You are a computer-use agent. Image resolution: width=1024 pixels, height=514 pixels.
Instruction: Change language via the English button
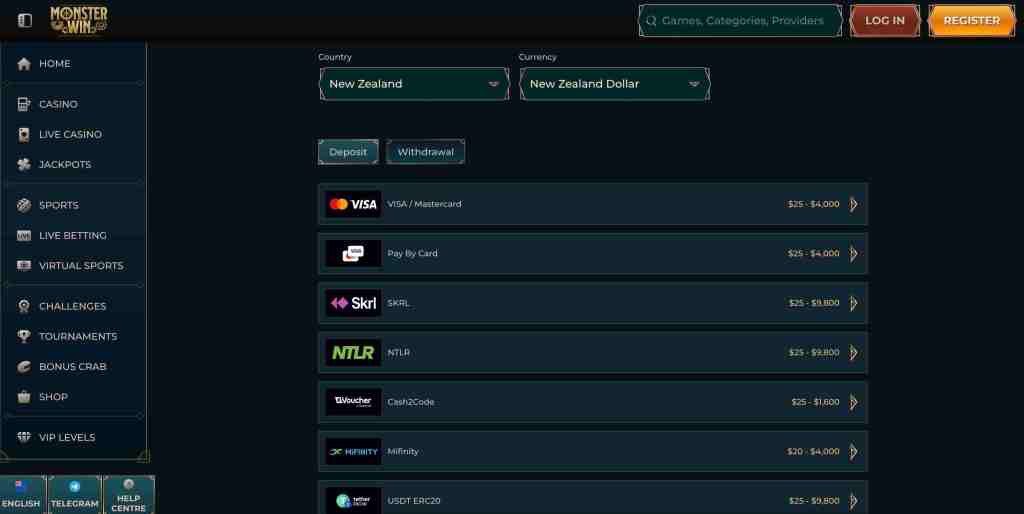coord(21,494)
